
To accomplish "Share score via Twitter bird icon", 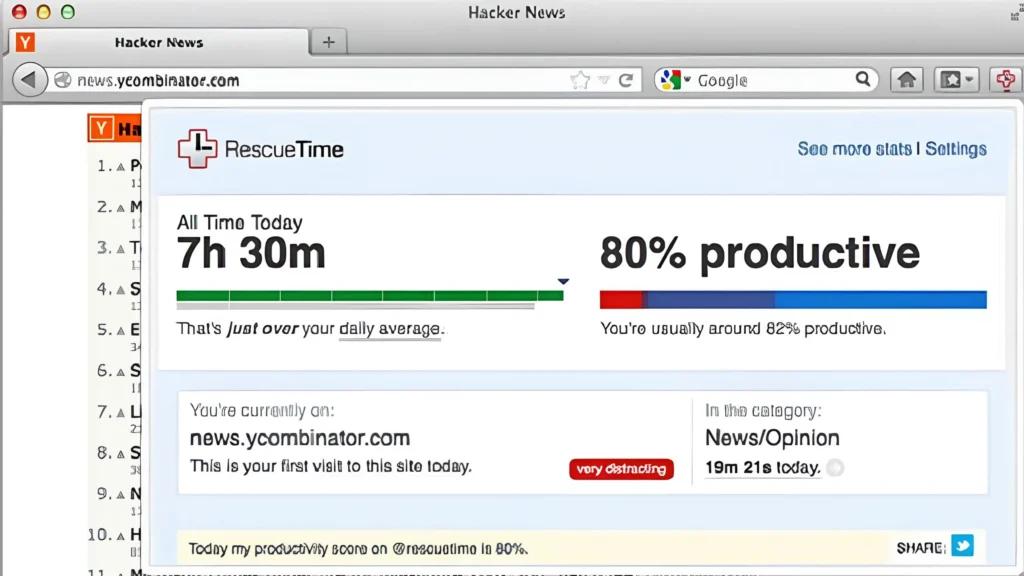I will 963,545.
